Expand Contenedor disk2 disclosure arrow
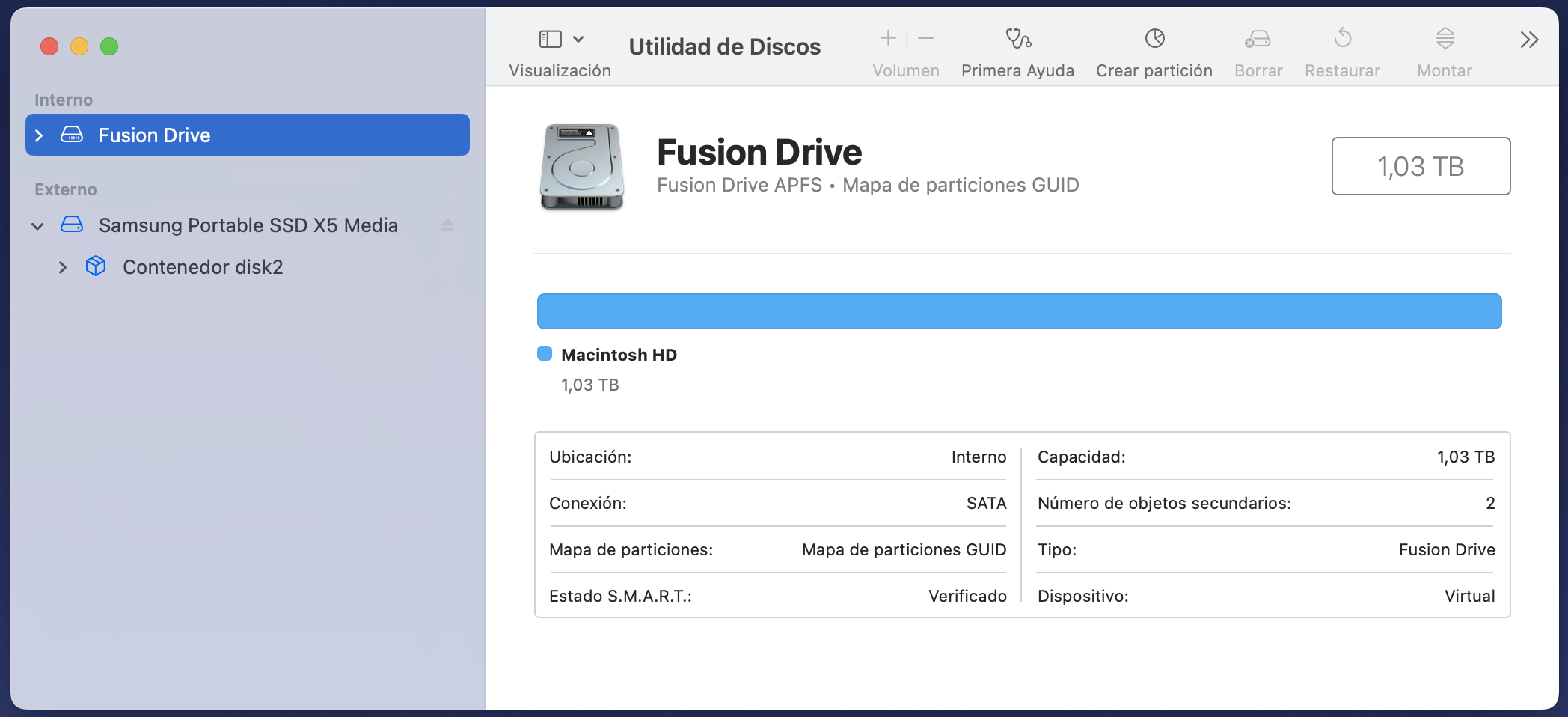 point(63,267)
